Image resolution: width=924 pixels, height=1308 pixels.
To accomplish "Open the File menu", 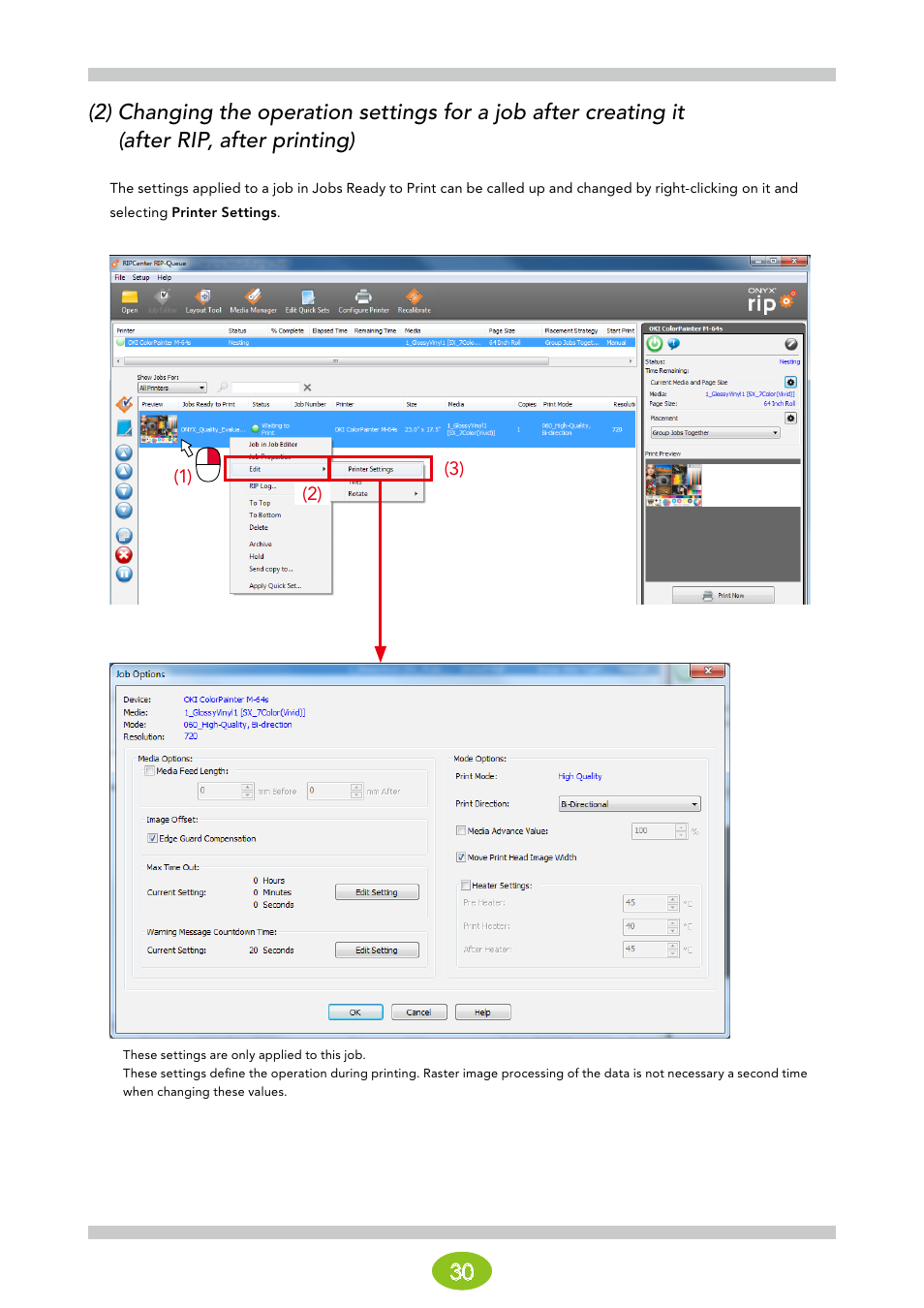I will [x=120, y=277].
